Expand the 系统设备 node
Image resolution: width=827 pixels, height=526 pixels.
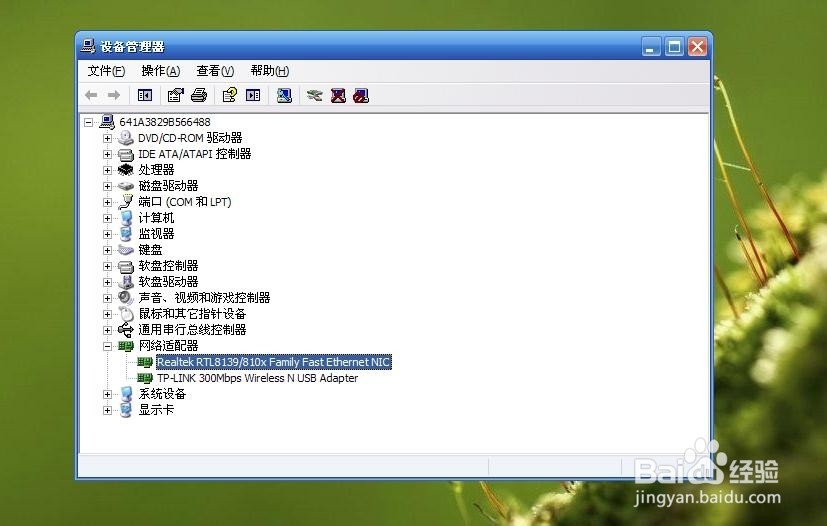point(107,395)
